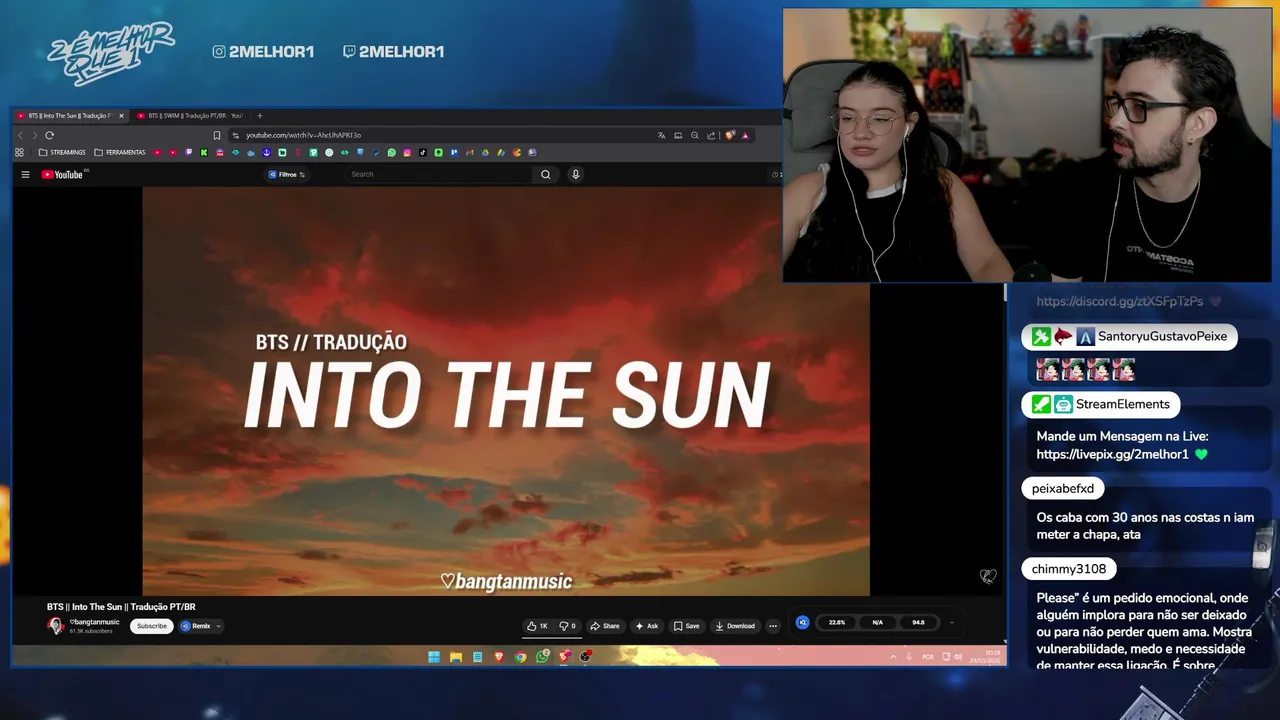1280x720 pixels.
Task: Switch to BTS SWIM tab
Action: click(x=190, y=116)
